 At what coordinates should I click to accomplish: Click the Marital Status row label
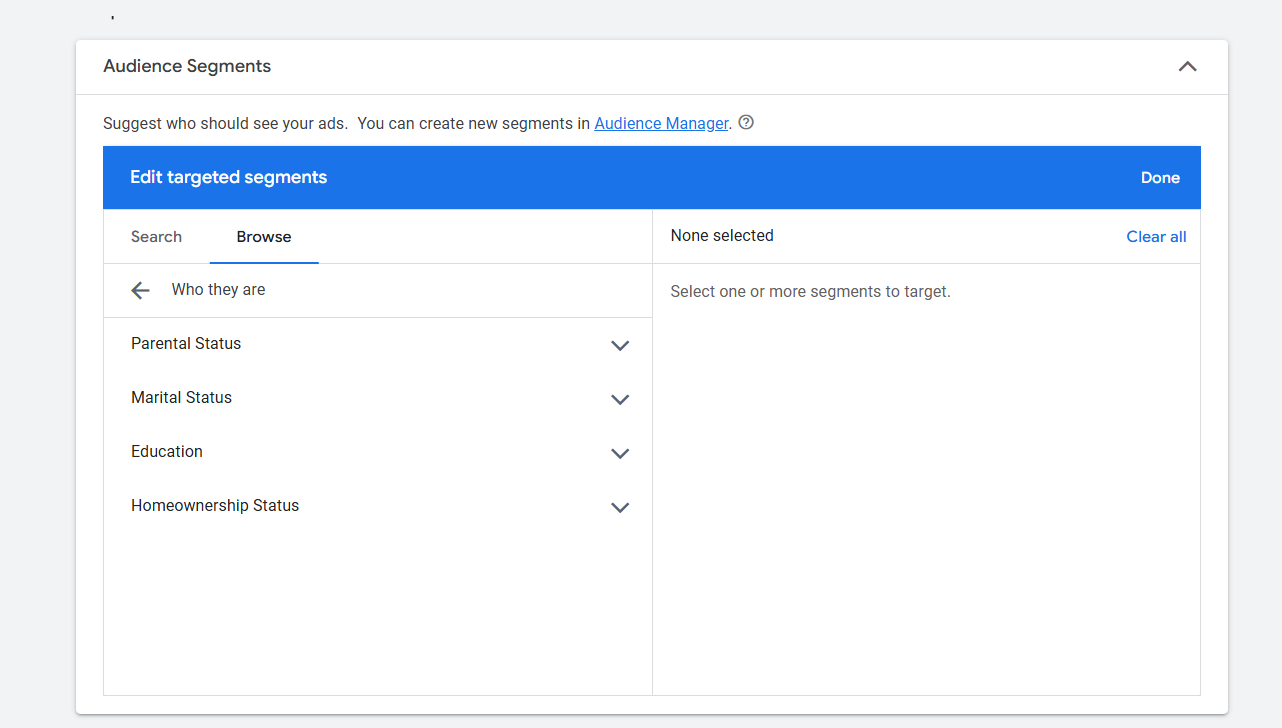(181, 398)
